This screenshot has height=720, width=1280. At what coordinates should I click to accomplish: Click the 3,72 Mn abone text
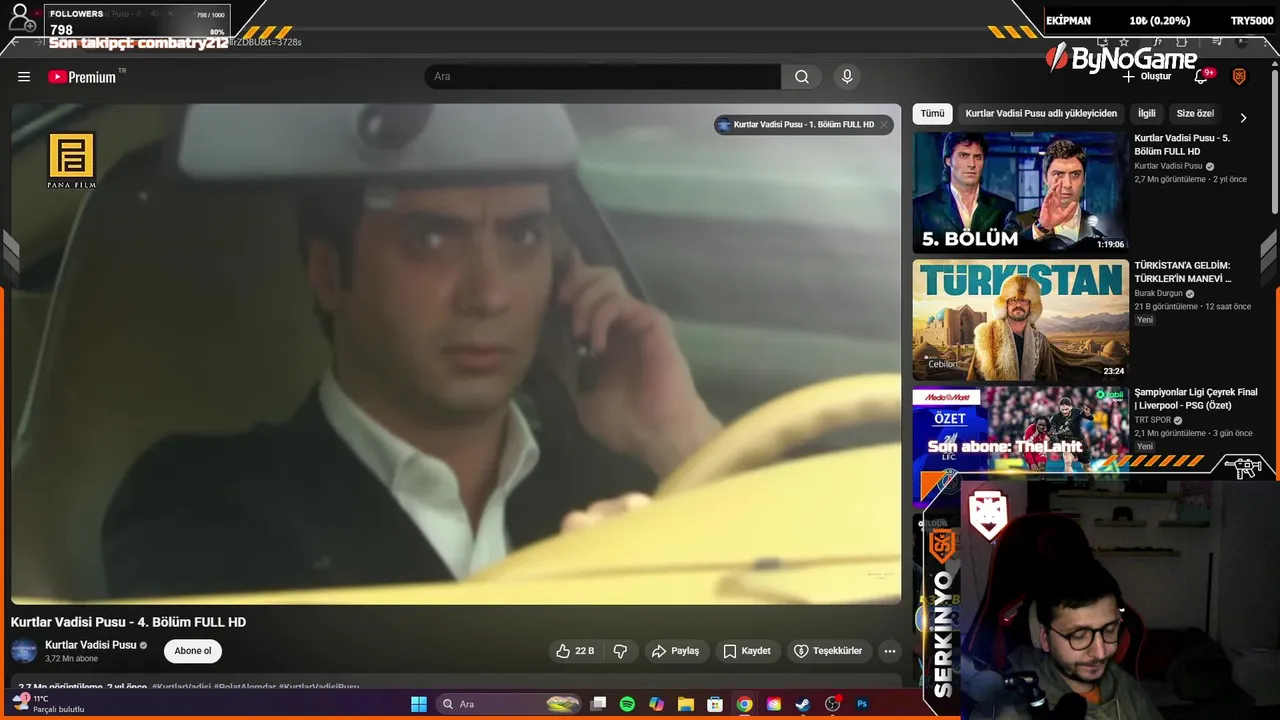click(72, 659)
